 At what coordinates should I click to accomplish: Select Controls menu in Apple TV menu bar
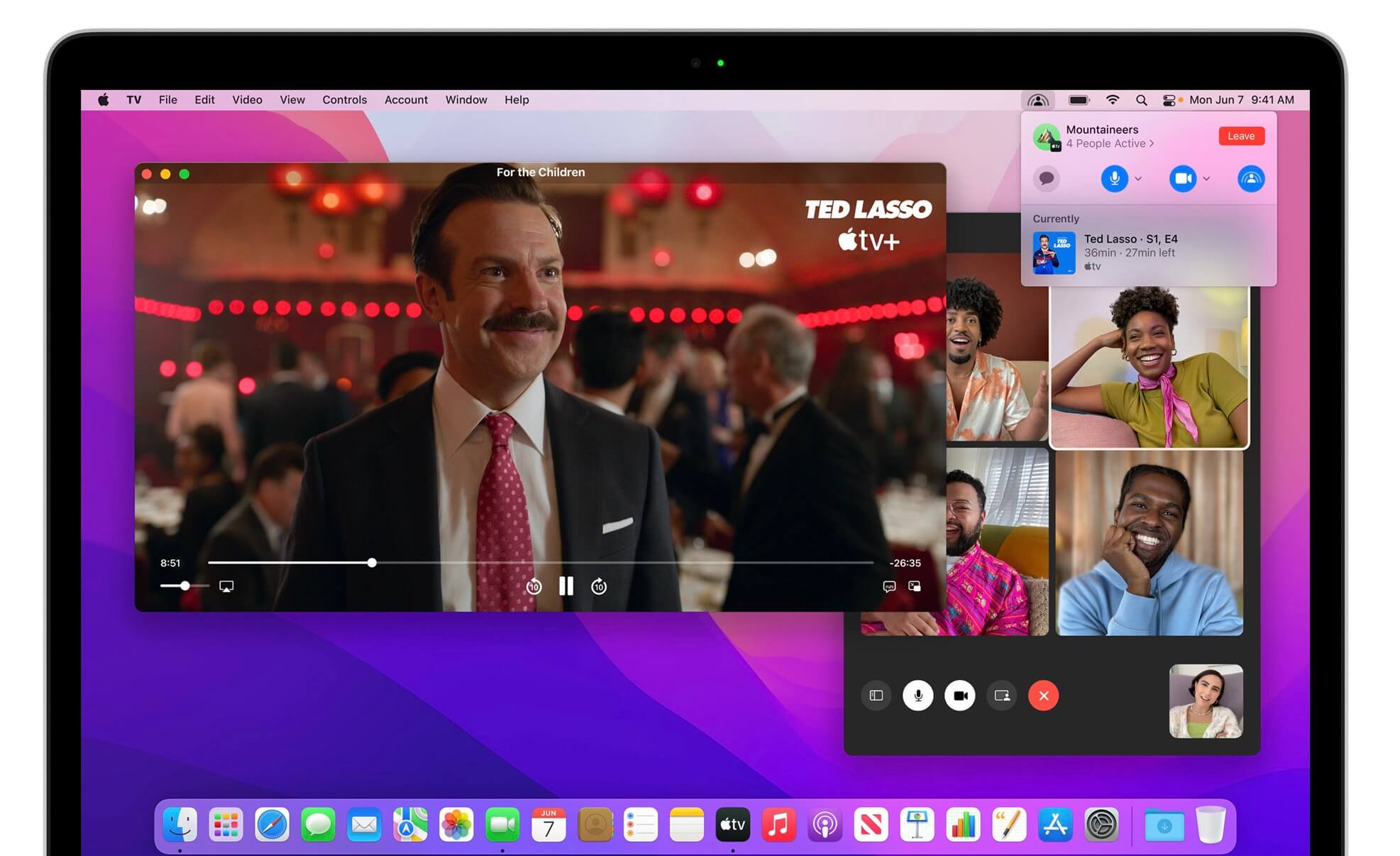(345, 99)
